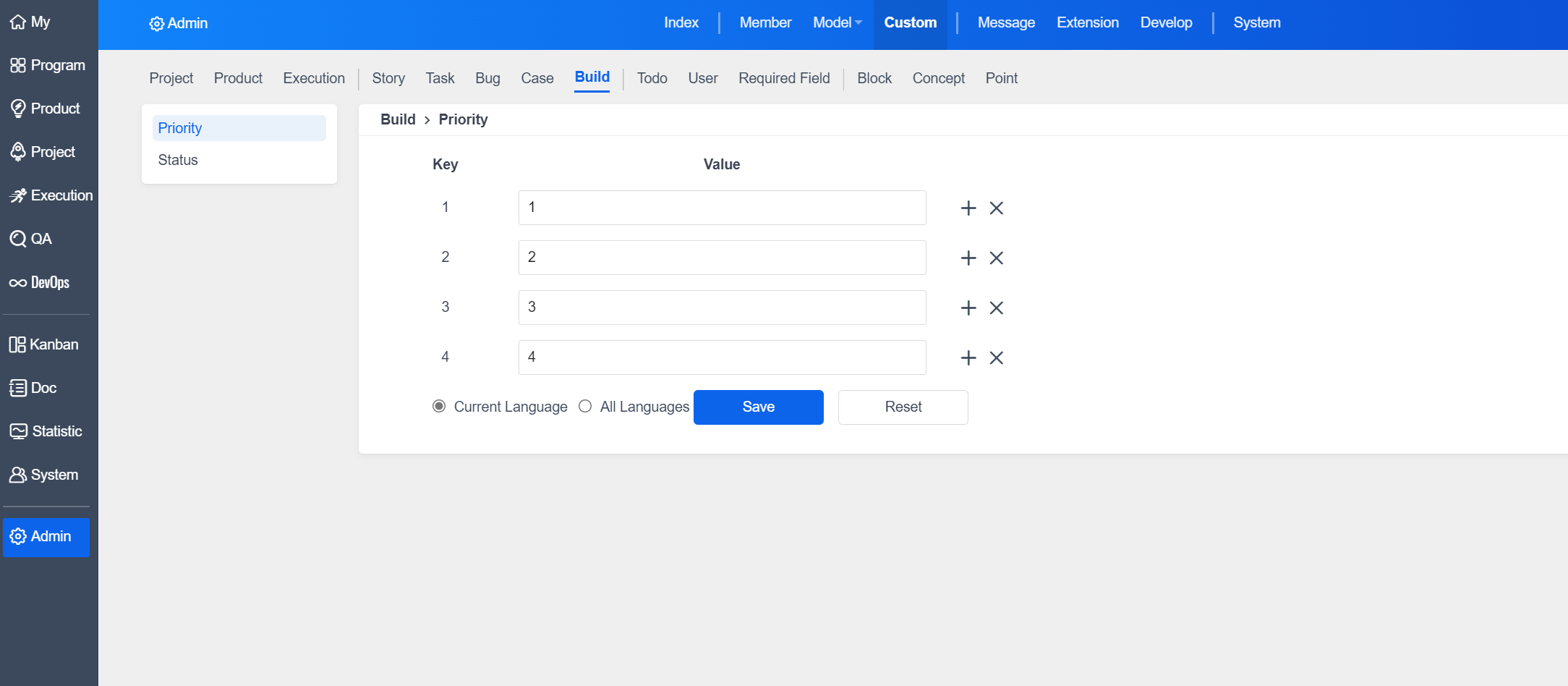Viewport: 1568px width, 686px height.
Task: Open the QA module icon
Action: (x=17, y=239)
